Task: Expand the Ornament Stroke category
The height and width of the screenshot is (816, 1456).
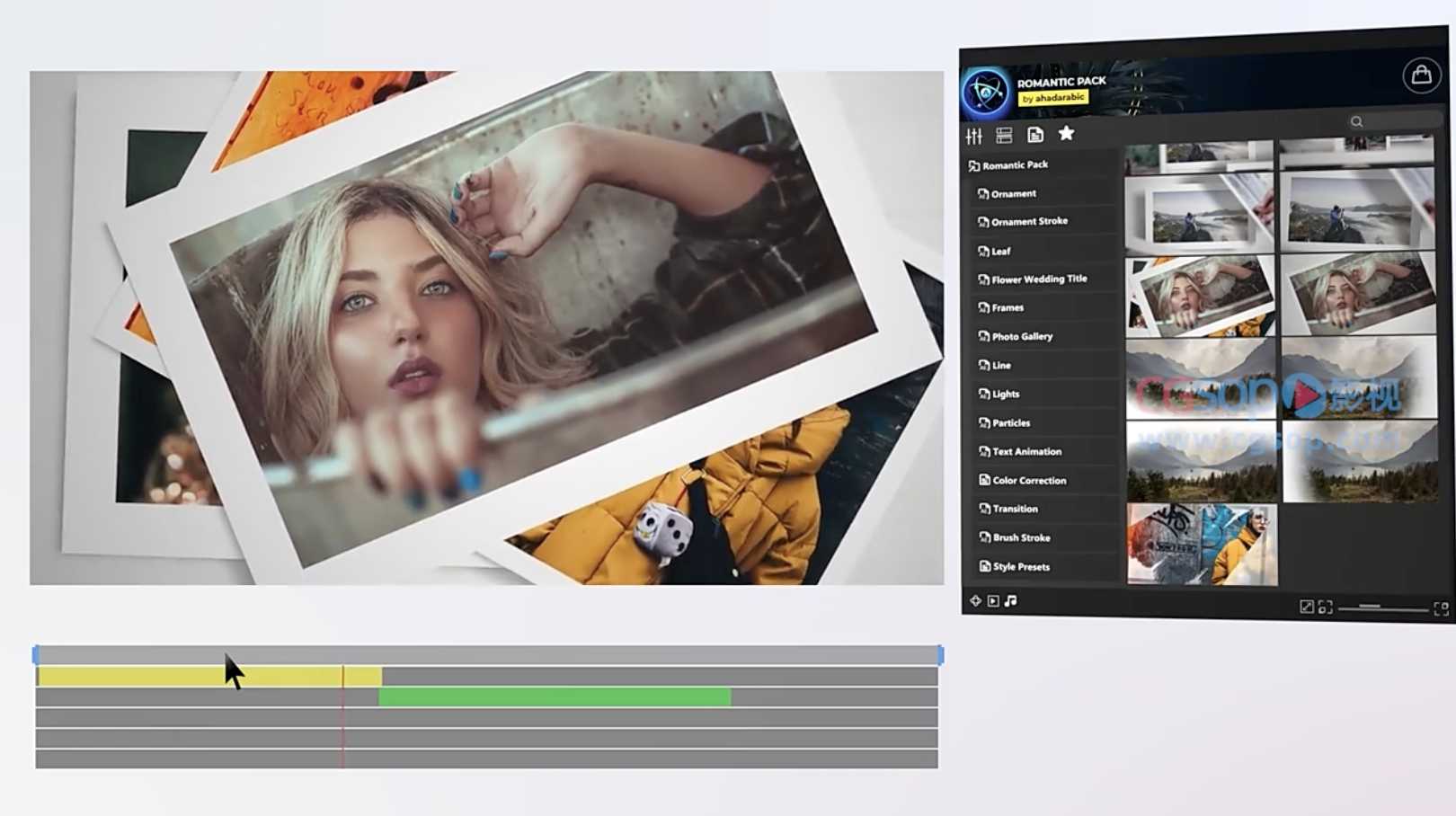Action: tap(1029, 221)
